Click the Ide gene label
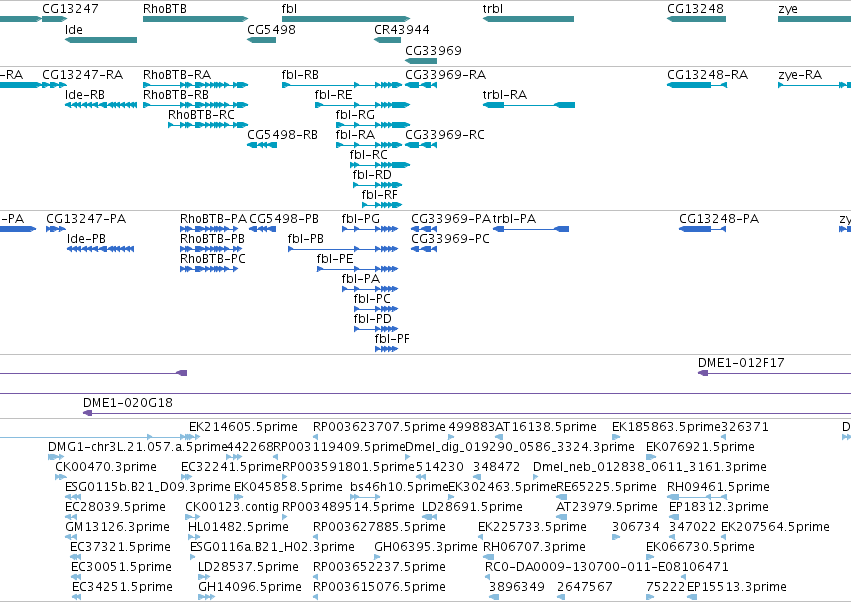 [73, 29]
